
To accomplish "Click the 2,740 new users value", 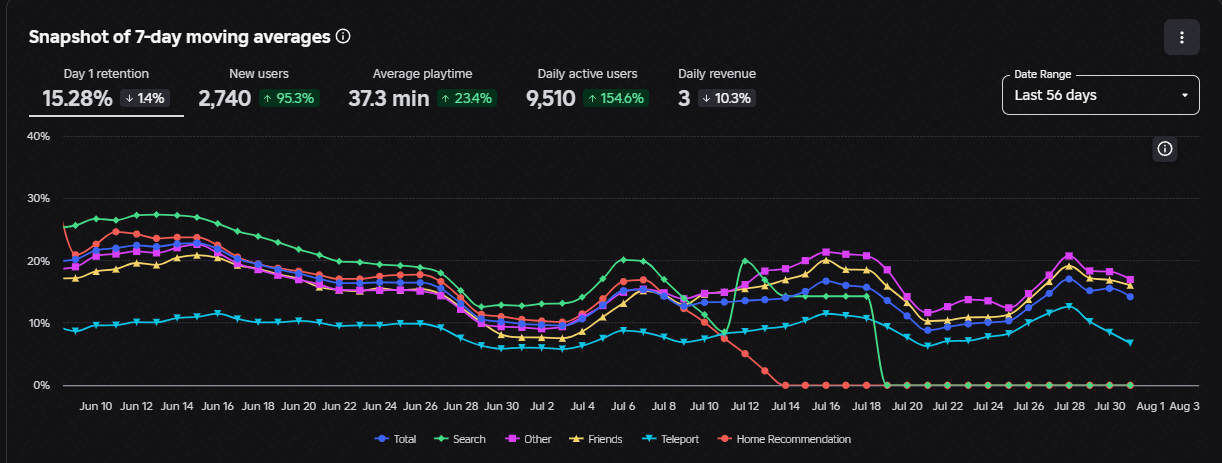I will [225, 98].
